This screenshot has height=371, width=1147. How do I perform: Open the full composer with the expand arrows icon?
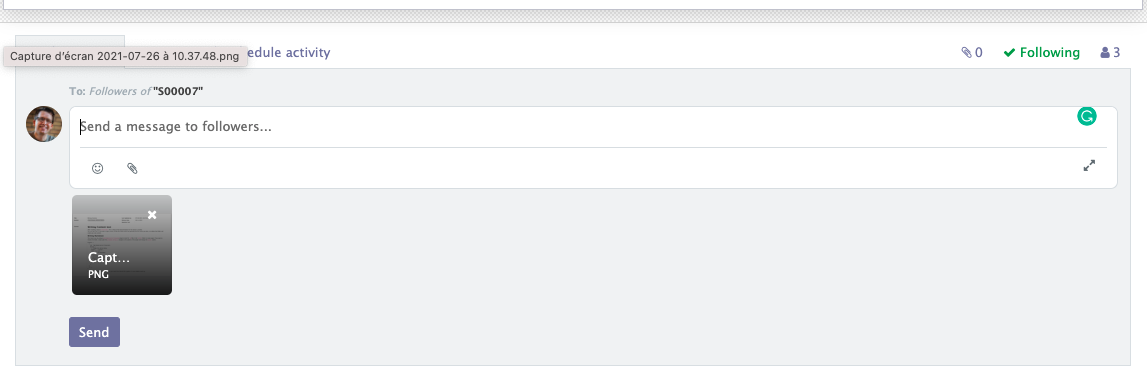tap(1089, 165)
